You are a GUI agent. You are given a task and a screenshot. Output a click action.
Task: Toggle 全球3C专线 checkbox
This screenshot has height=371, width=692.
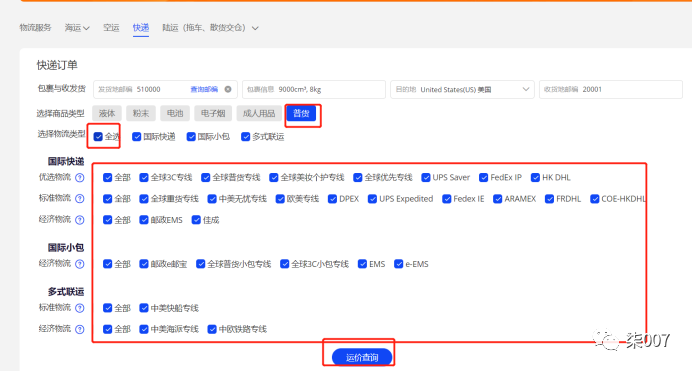coord(144,177)
